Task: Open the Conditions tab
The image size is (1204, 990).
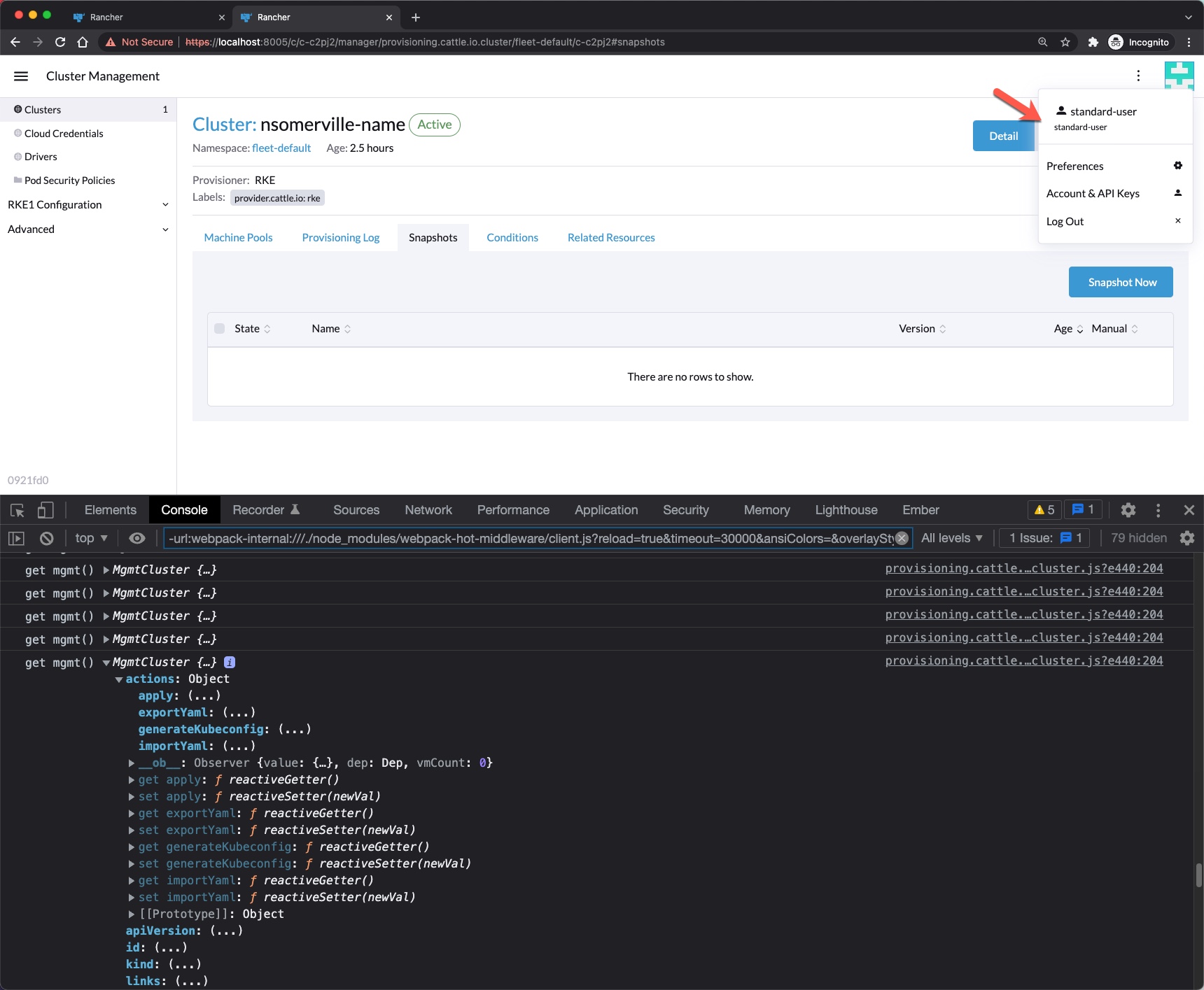Action: click(x=512, y=238)
